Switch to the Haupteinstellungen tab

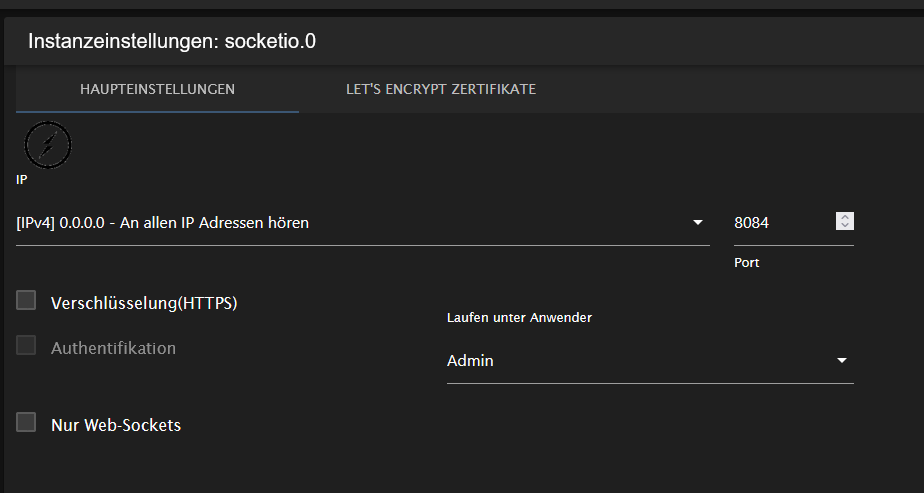pyautogui.click(x=157, y=89)
